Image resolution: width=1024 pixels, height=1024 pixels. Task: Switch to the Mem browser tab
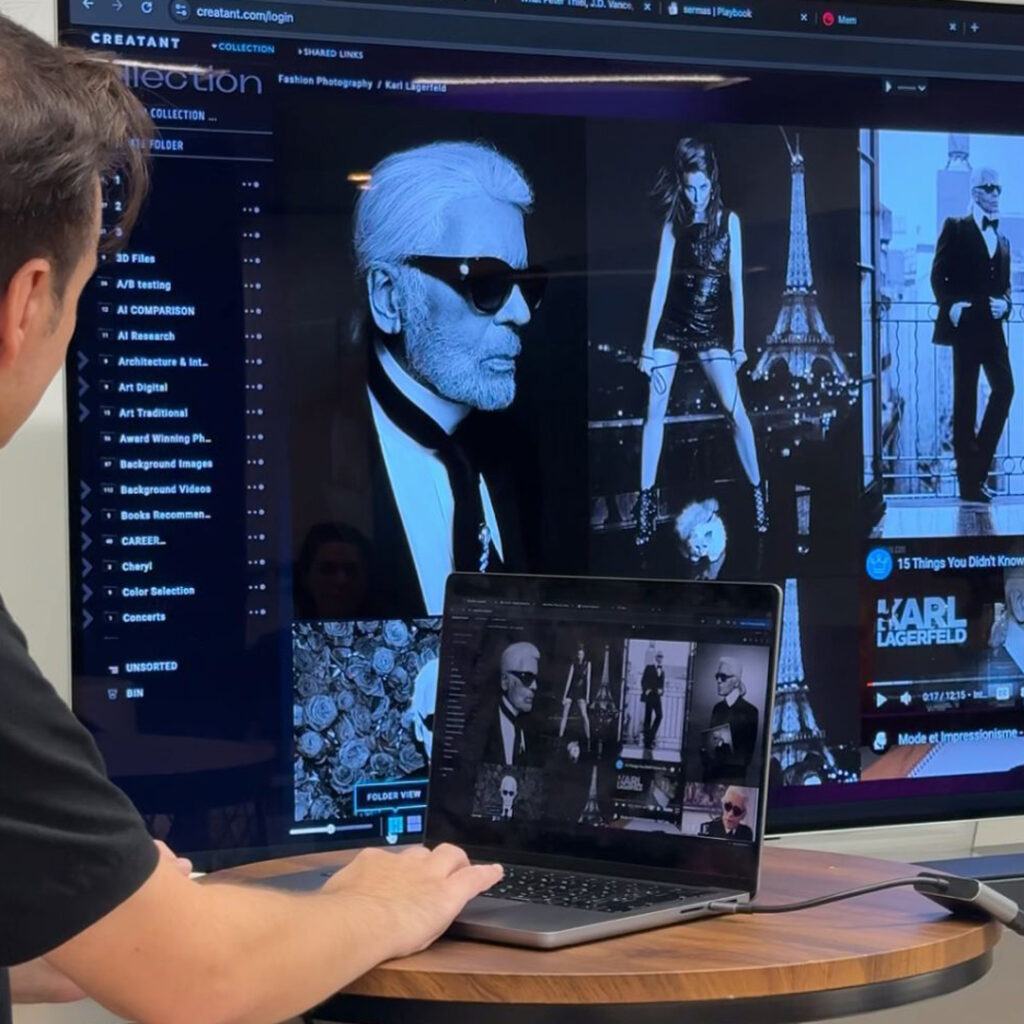pyautogui.click(x=840, y=20)
